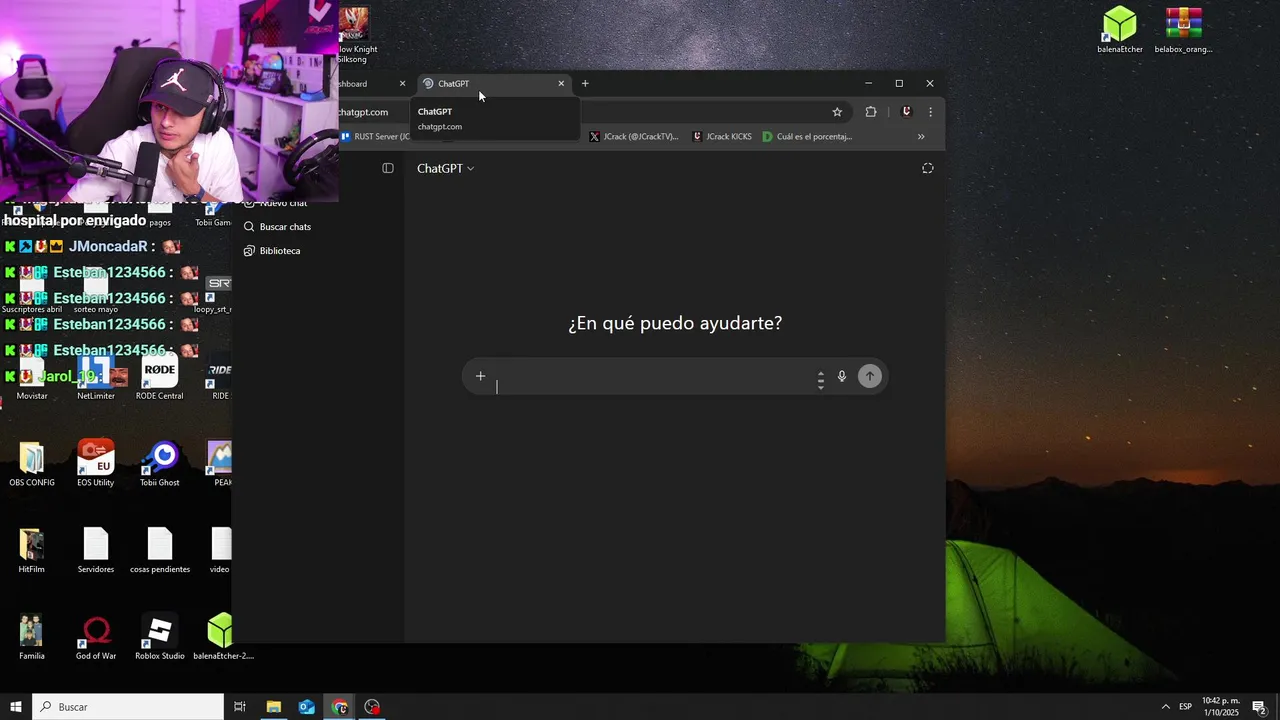Click the prompt box up-down stepper arrows

[821, 381]
